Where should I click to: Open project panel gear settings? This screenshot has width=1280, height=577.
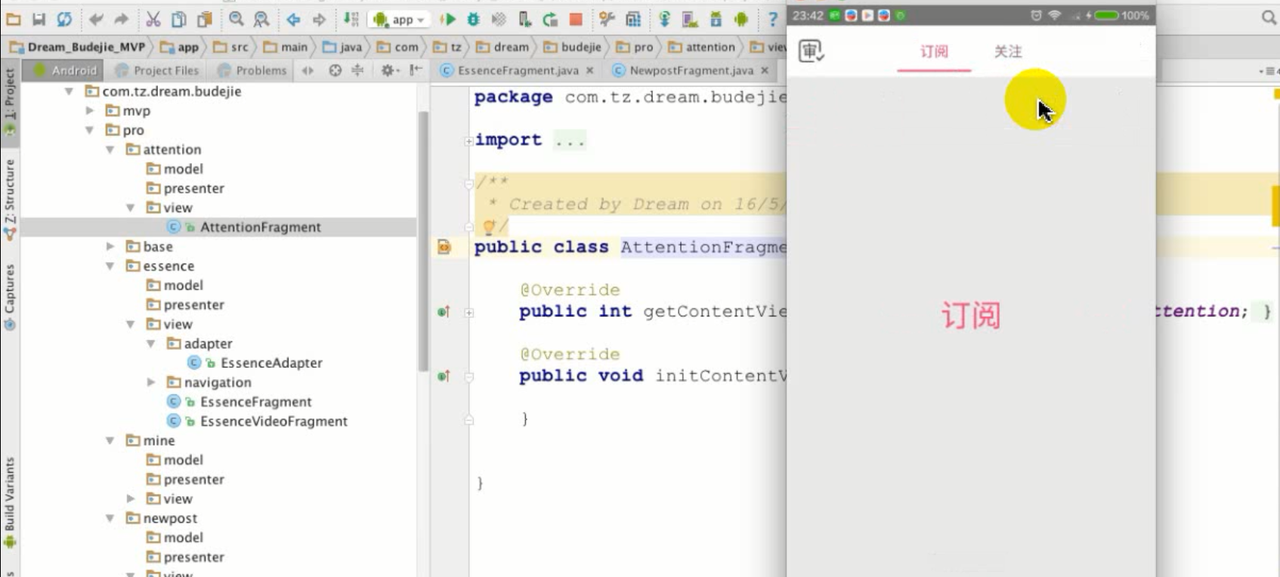tap(388, 70)
